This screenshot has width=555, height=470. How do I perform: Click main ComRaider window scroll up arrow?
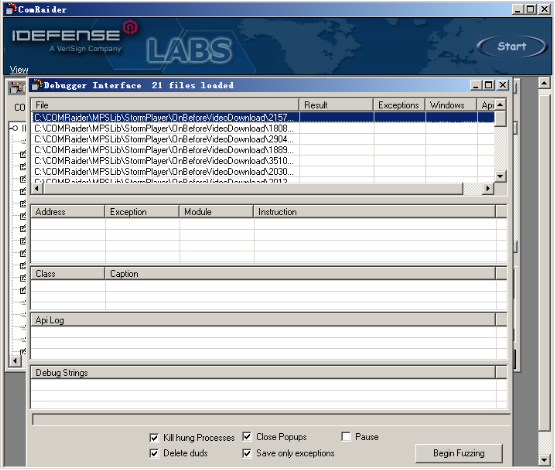click(544, 84)
